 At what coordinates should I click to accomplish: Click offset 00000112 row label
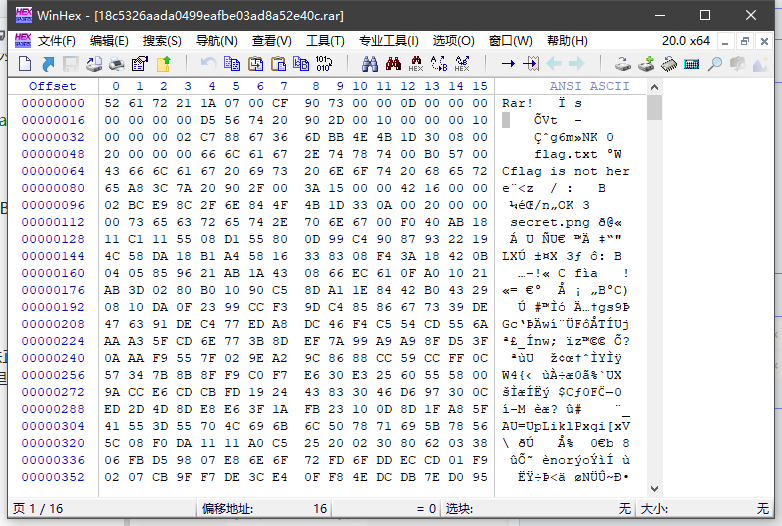pos(53,222)
